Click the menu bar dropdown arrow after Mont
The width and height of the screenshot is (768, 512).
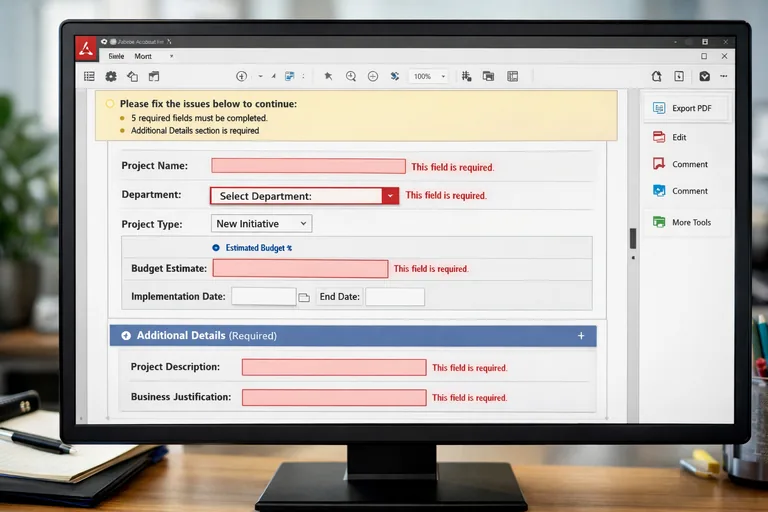coord(171,56)
